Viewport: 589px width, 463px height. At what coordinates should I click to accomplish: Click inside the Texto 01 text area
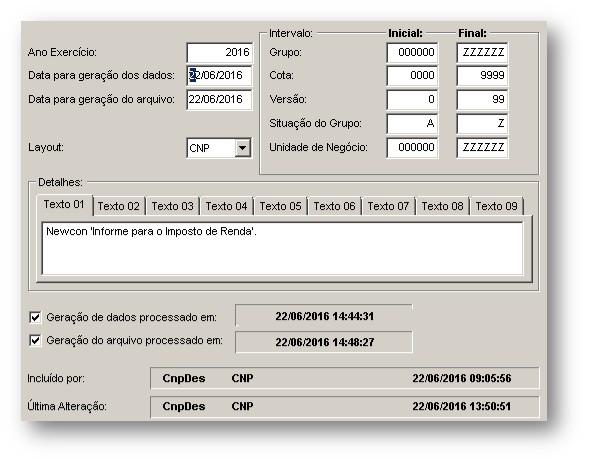[282, 249]
